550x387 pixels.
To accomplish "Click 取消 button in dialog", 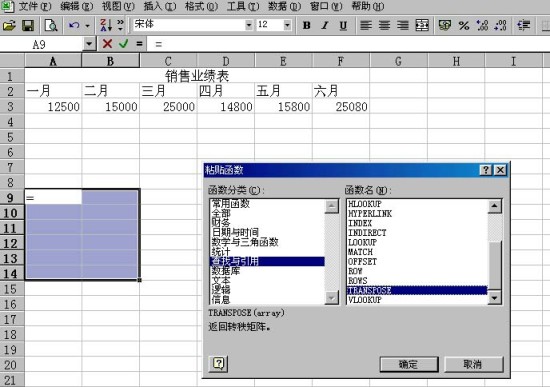I will [474, 364].
